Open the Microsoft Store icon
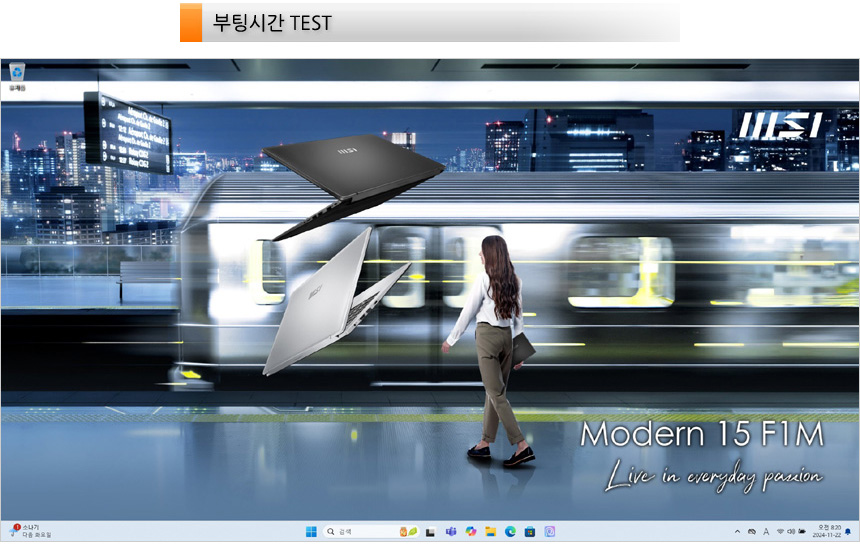The width and height of the screenshot is (860, 546). (x=530, y=532)
